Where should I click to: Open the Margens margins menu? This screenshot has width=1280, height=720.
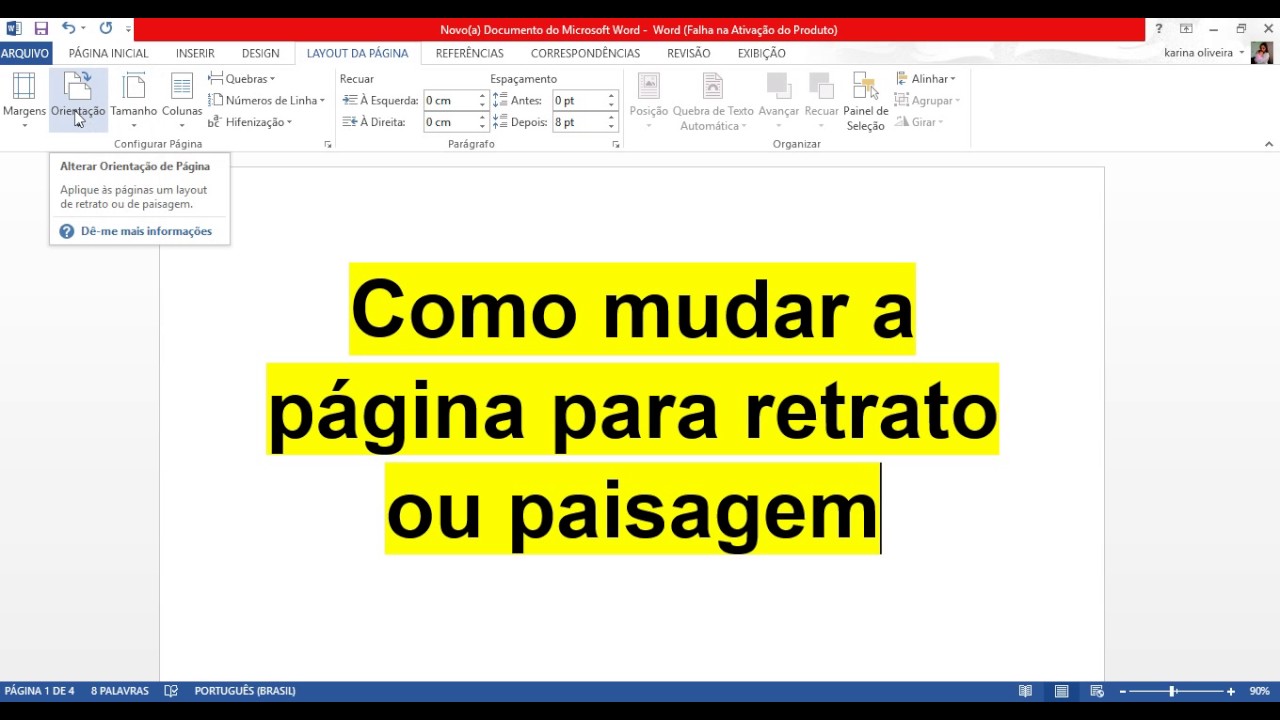pyautogui.click(x=24, y=100)
